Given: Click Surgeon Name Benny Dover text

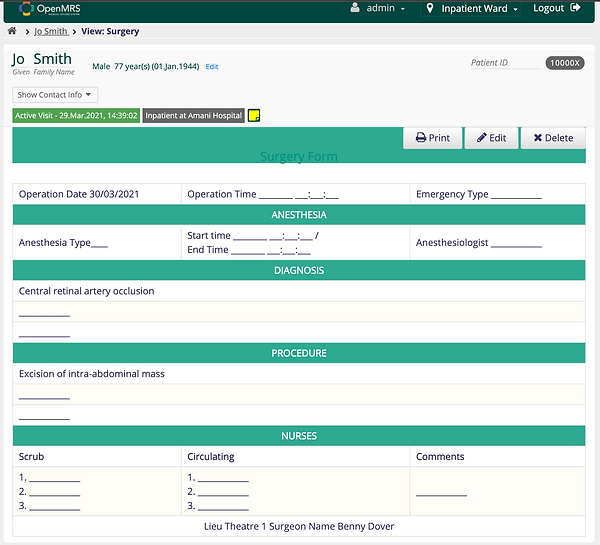Looking at the screenshot, I should [x=331, y=526].
